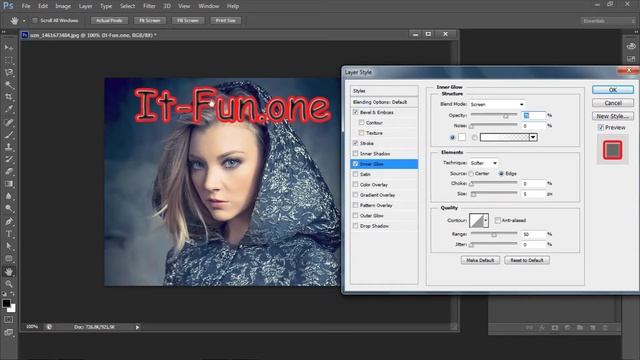Open the Technique dropdown showing Softer
Image resolution: width=640 pixels, height=360 pixels.
484,163
